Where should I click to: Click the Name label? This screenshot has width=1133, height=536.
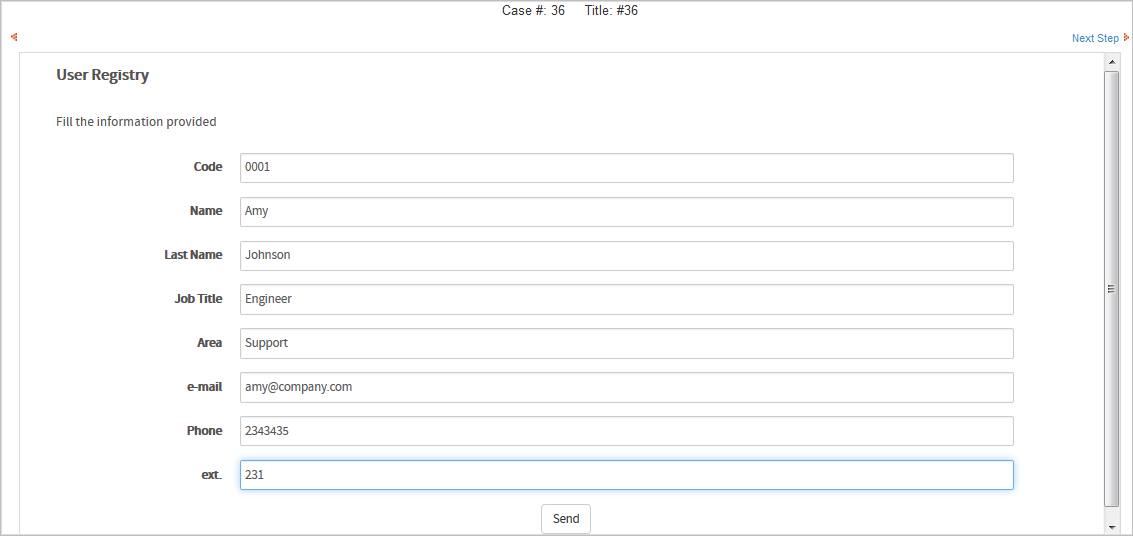pos(206,211)
